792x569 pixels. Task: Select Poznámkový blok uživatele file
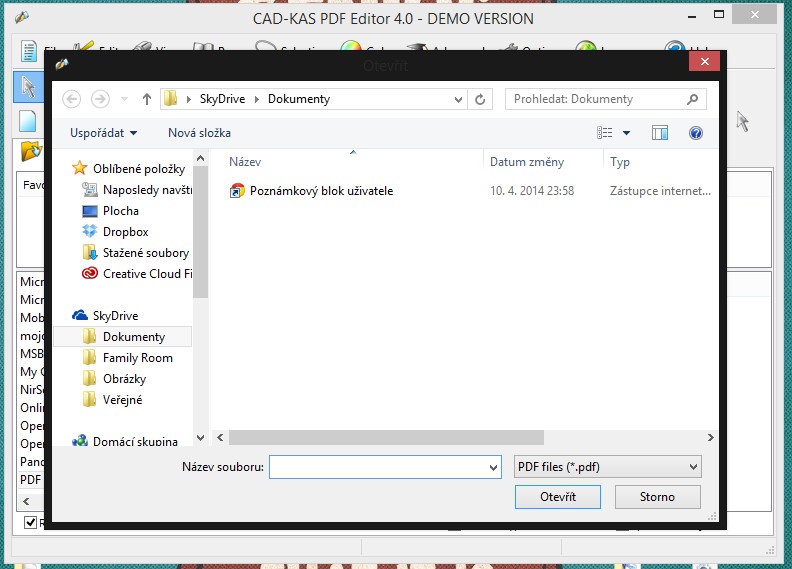click(321, 191)
